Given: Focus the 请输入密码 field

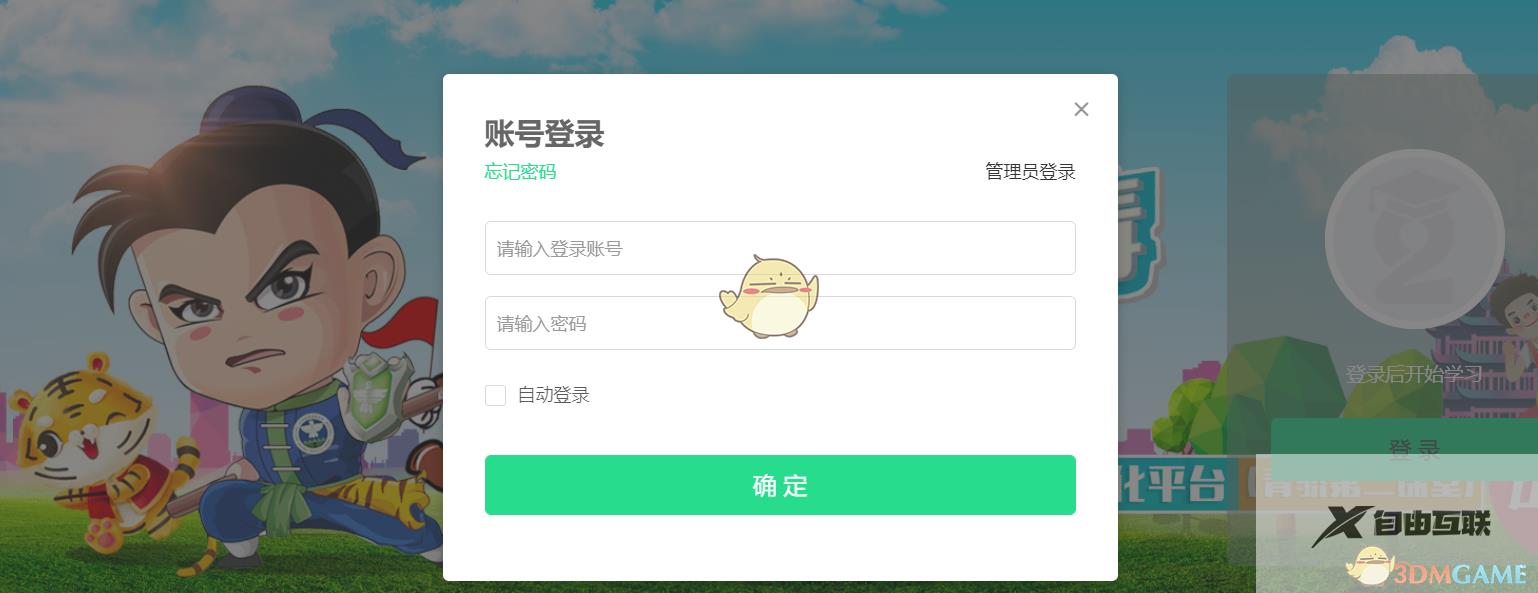Looking at the screenshot, I should click(780, 323).
